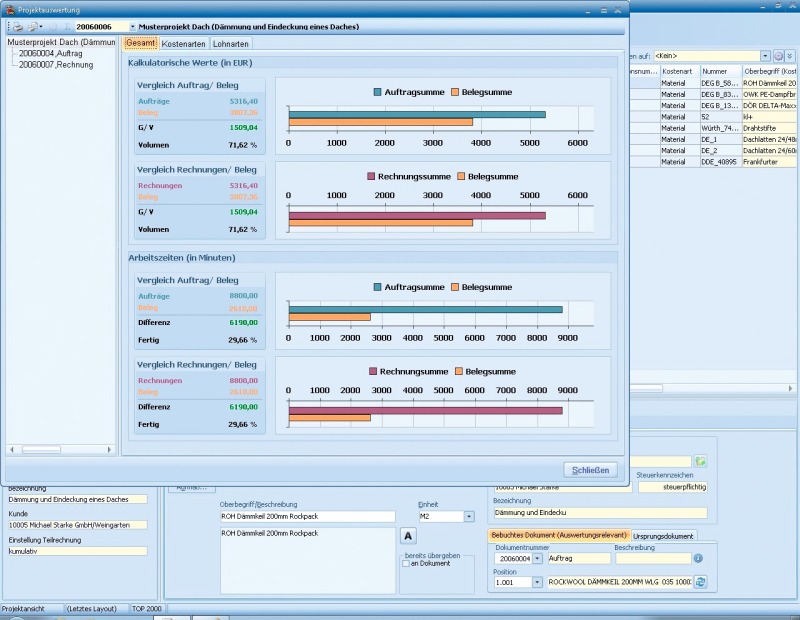The image size is (800, 620).
Task: Click the 'Arbeitszeiten (in Minuten)' section header
Action: pos(182,258)
